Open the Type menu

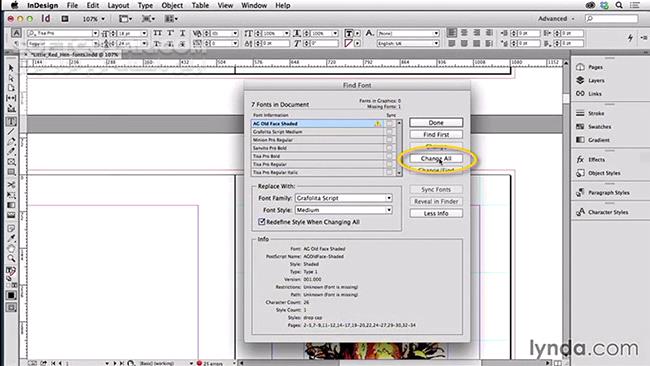tap(145, 5)
